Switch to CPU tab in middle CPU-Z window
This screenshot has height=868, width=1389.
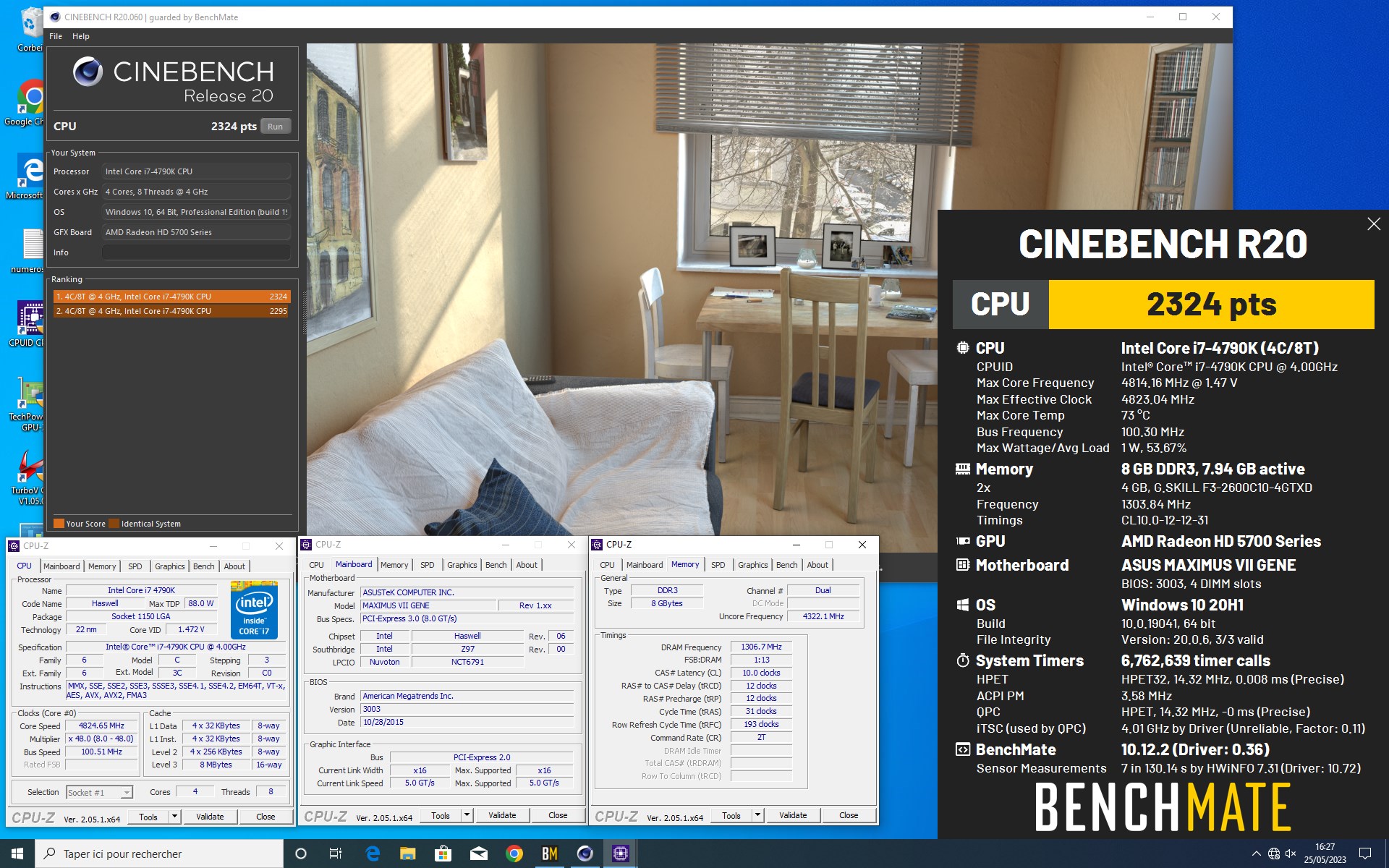317,565
